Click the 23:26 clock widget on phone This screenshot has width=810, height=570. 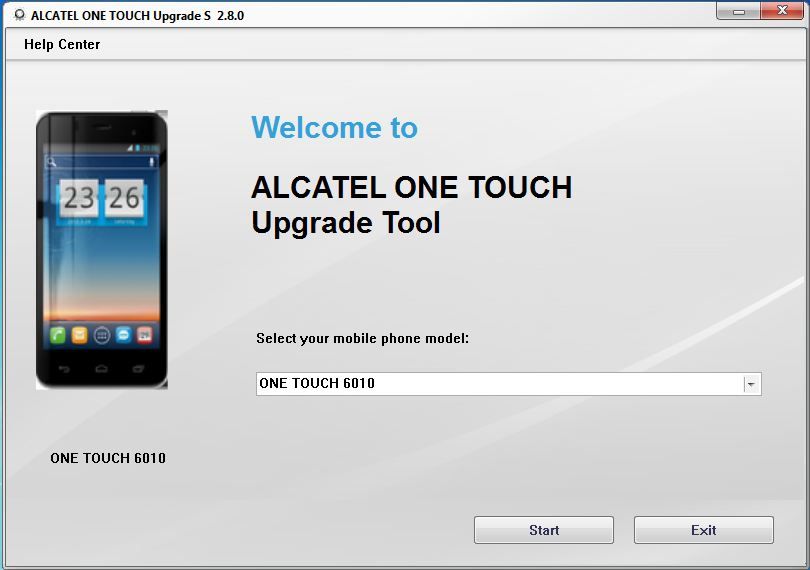click(101, 199)
